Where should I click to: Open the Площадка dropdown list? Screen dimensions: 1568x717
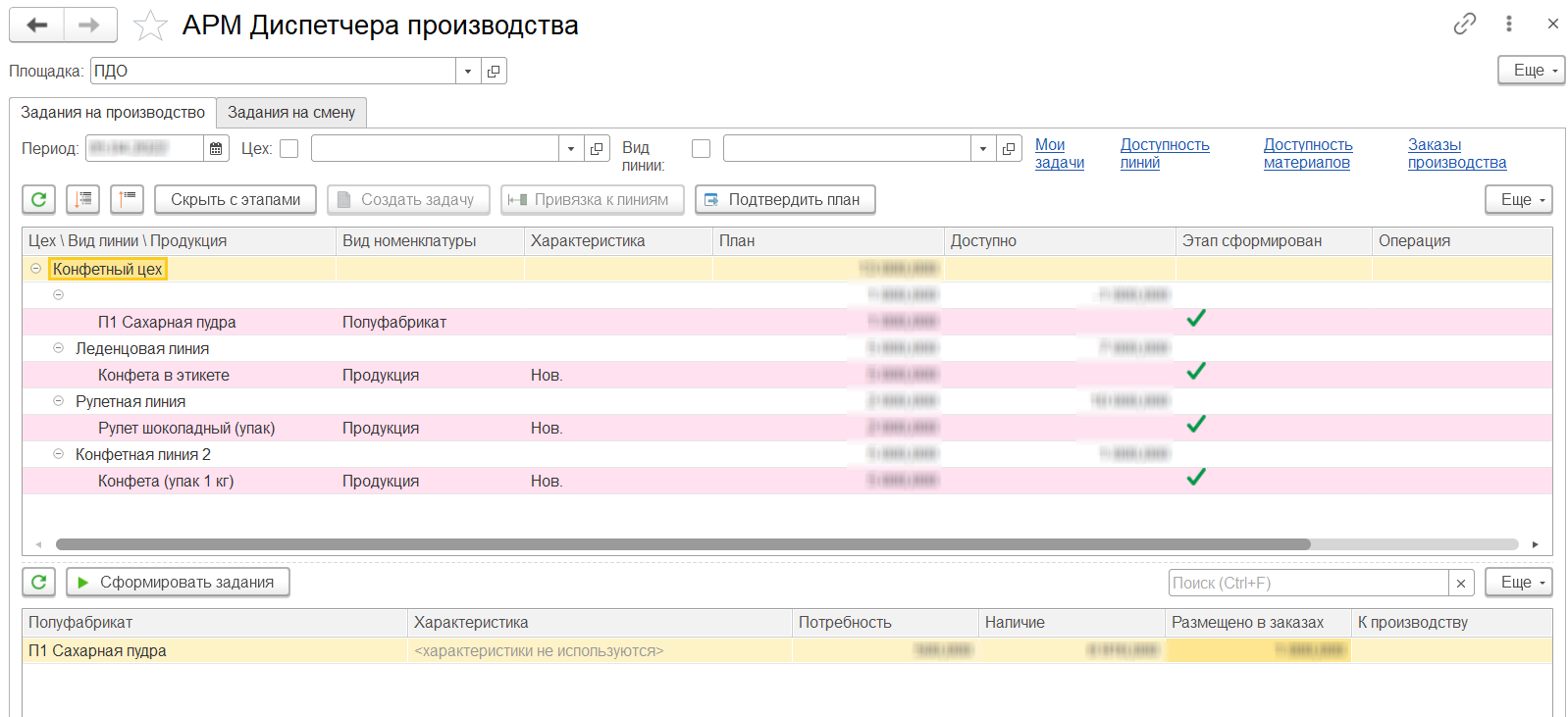468,71
